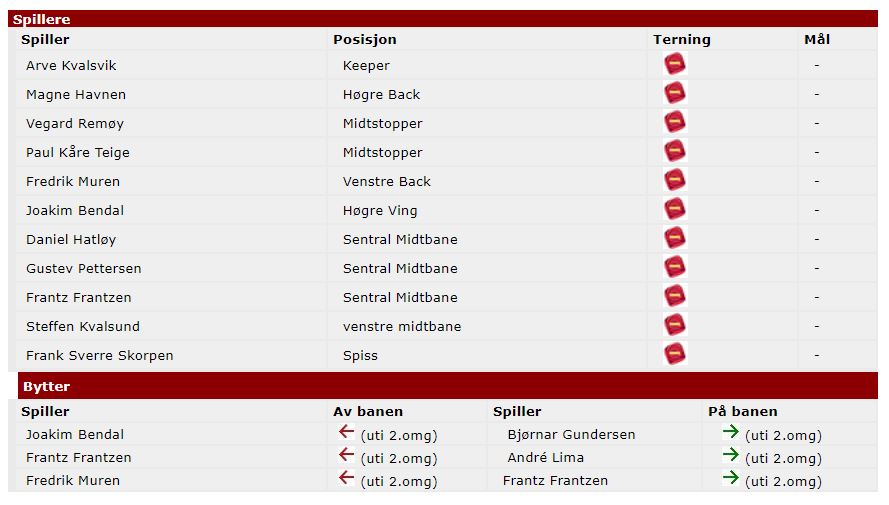Click the Mål column header
Image resolution: width=889 pixels, height=505 pixels.
click(x=817, y=40)
